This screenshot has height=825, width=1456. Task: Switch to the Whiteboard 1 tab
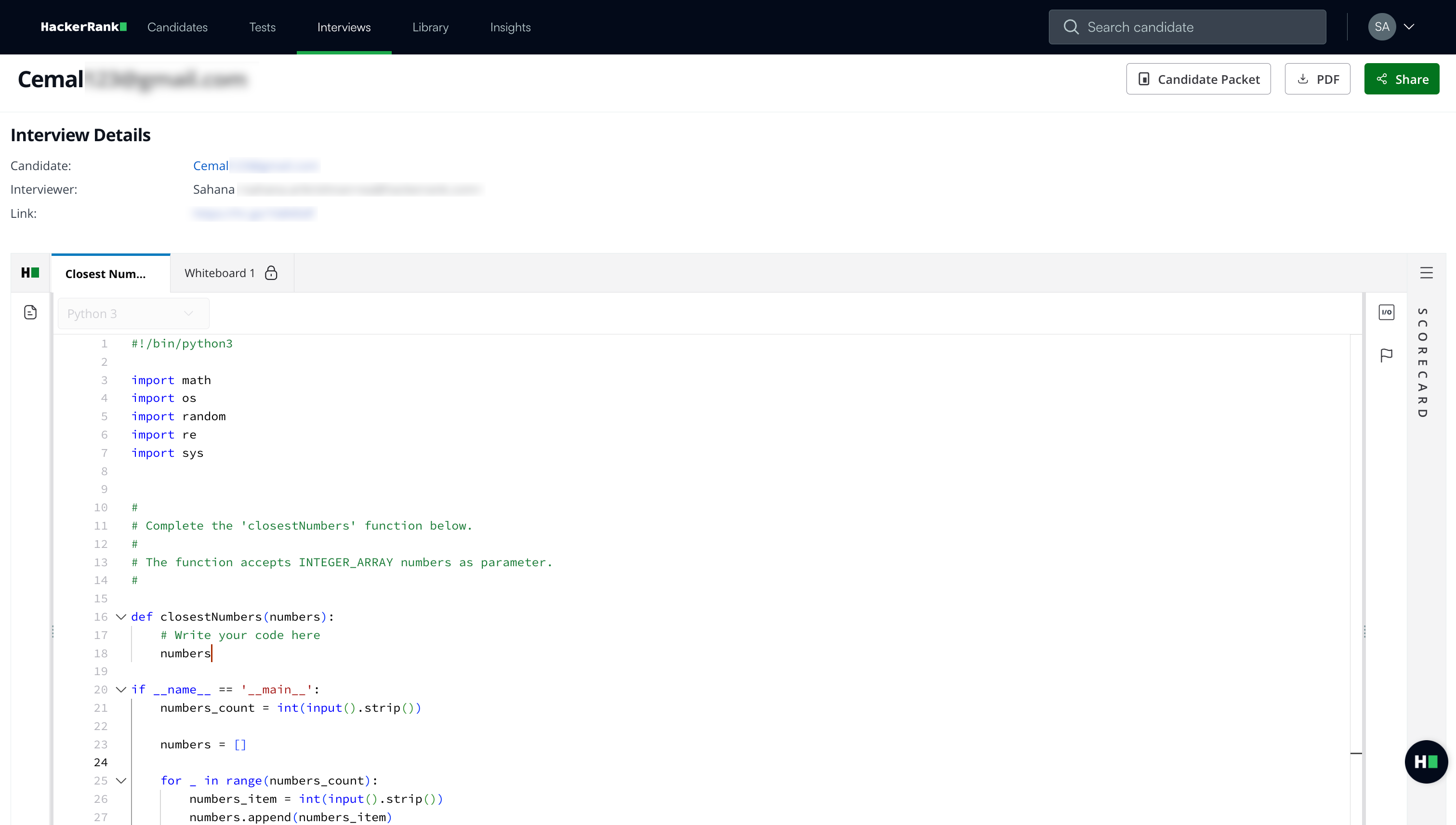[x=220, y=273]
